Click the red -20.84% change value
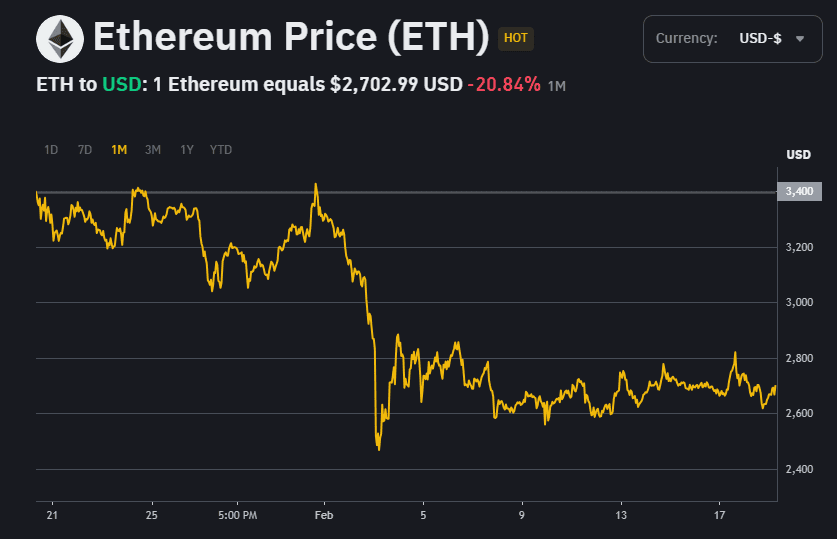Viewport: 837px width, 539px height. pos(504,85)
